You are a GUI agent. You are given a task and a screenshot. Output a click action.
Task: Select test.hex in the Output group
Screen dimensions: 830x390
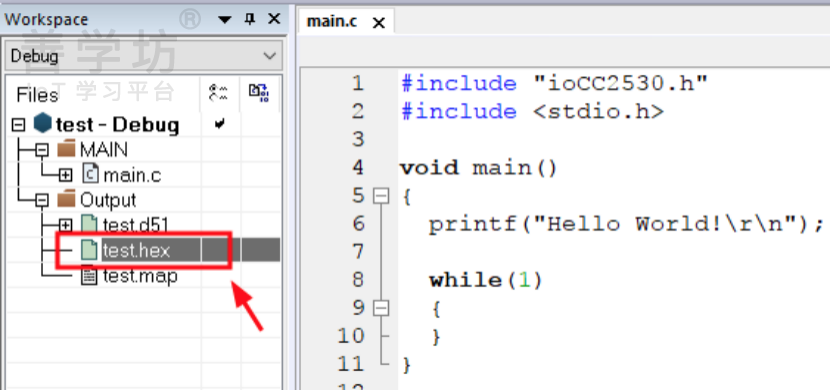pyautogui.click(x=136, y=250)
